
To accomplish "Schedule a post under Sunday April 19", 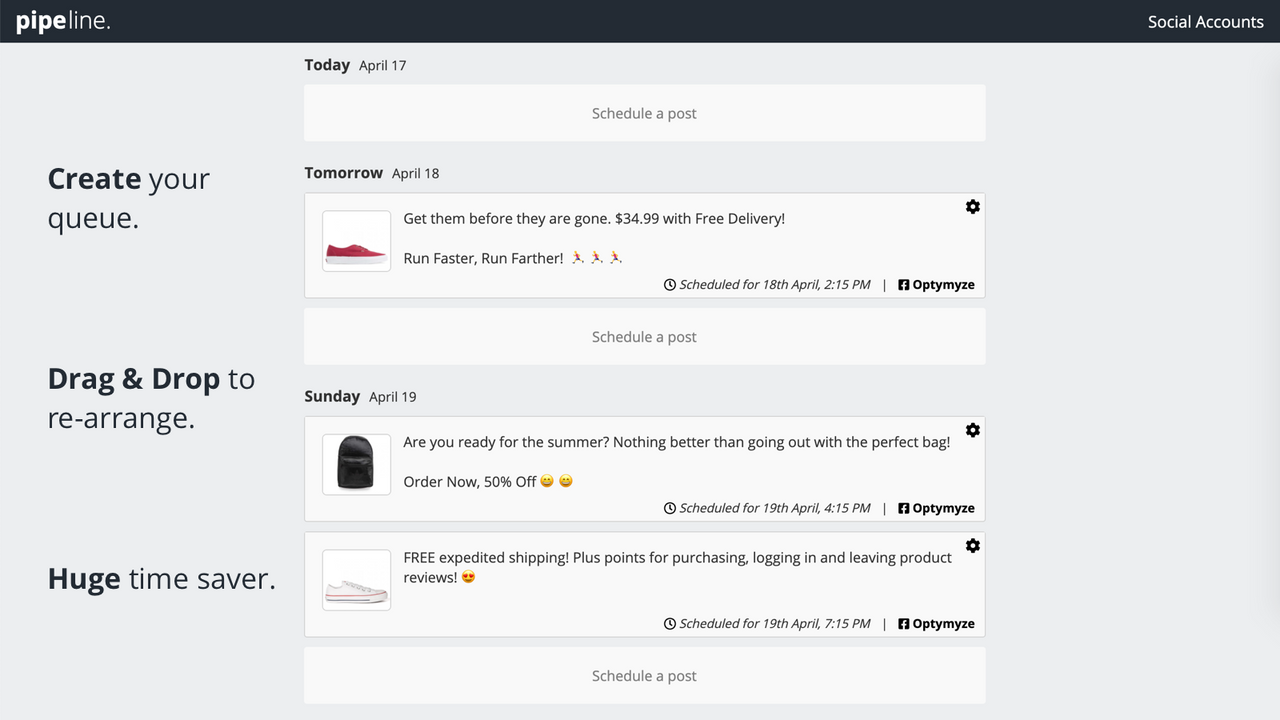I will [645, 676].
